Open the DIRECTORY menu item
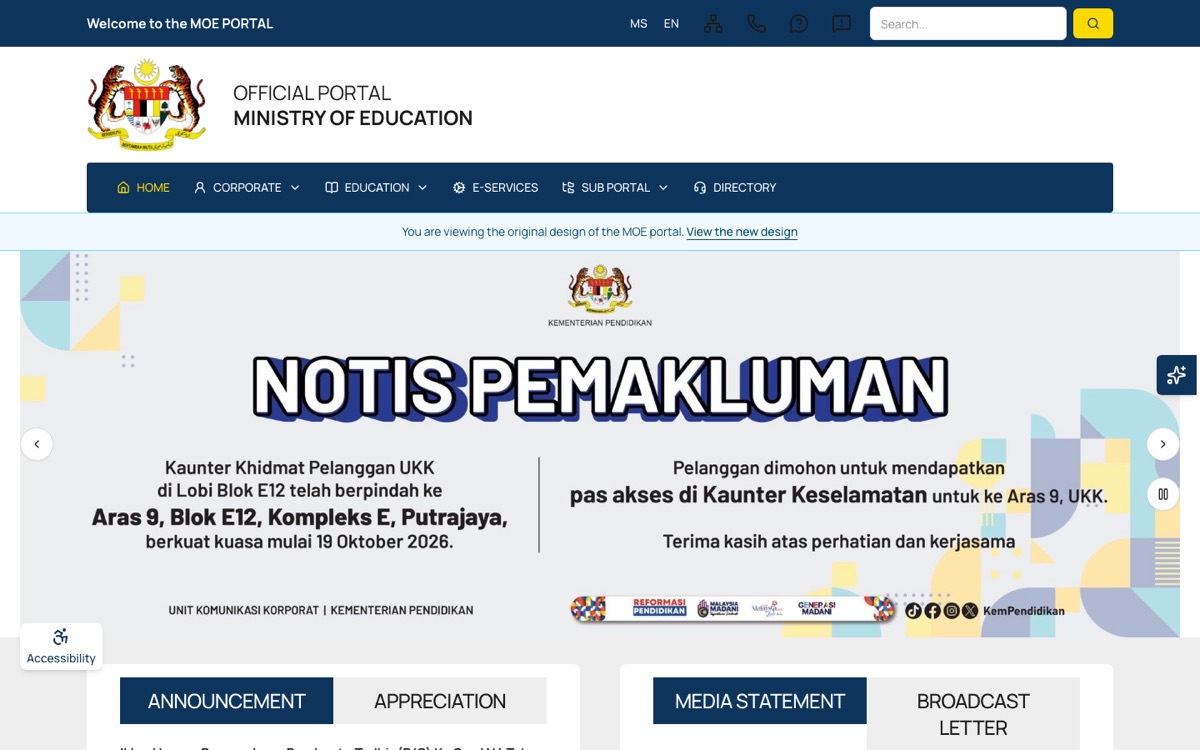The height and width of the screenshot is (750, 1200). click(x=735, y=187)
